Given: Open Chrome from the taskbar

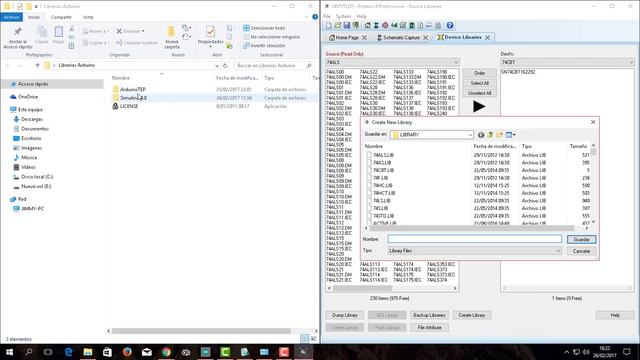Looking at the screenshot, I should (x=166, y=352).
